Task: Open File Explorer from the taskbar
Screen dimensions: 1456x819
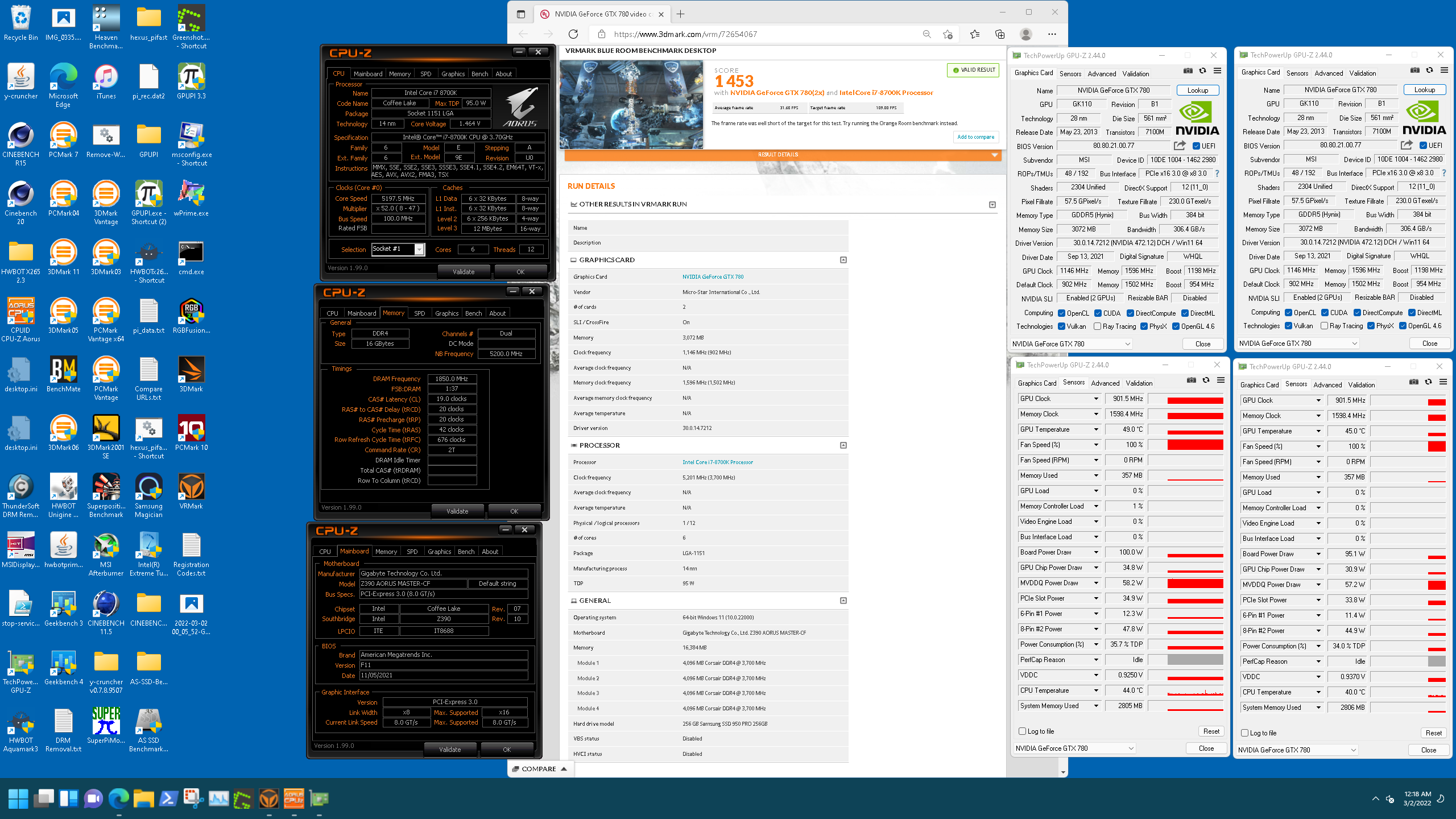Action: tap(143, 799)
